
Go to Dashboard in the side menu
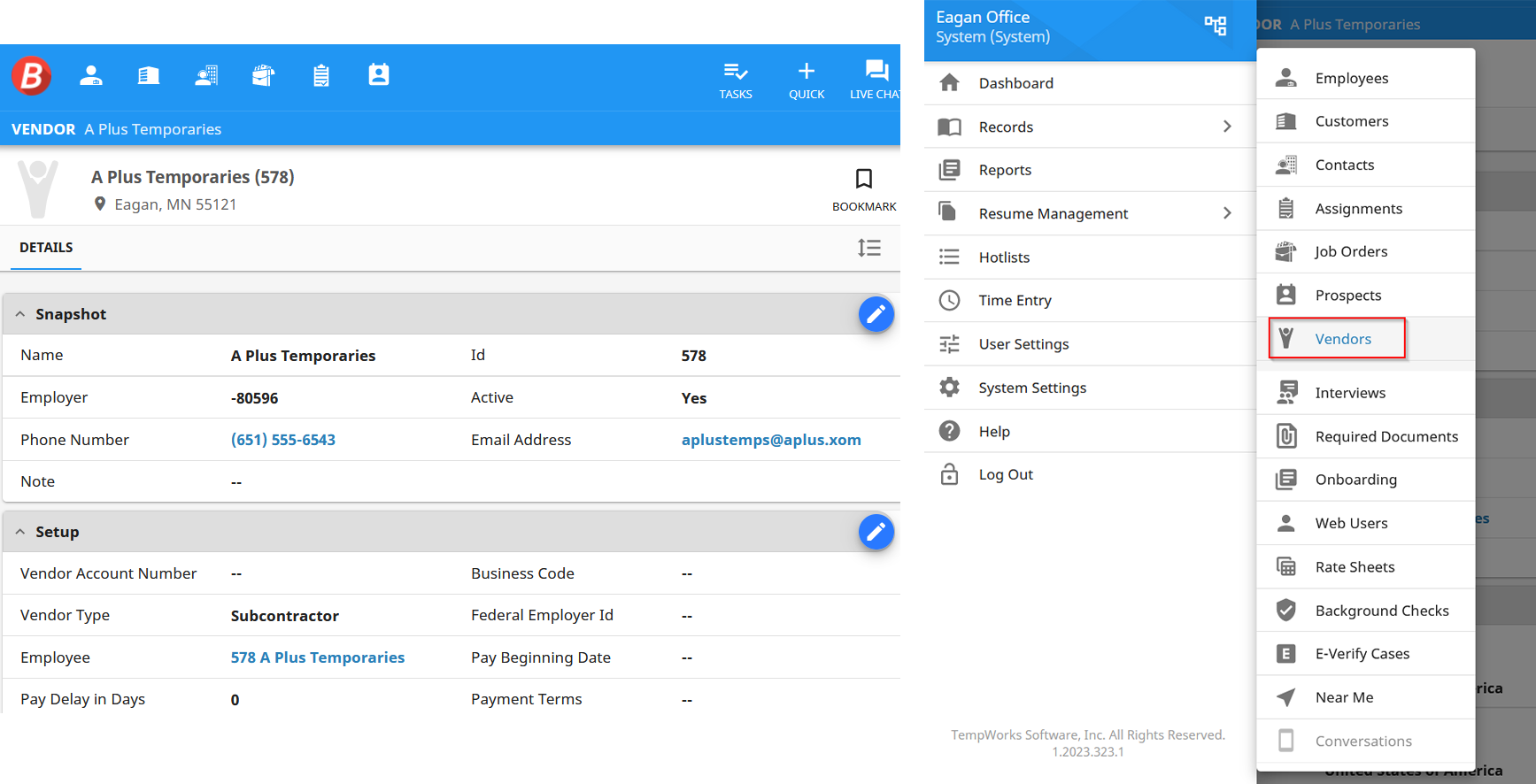pyautogui.click(x=1090, y=83)
